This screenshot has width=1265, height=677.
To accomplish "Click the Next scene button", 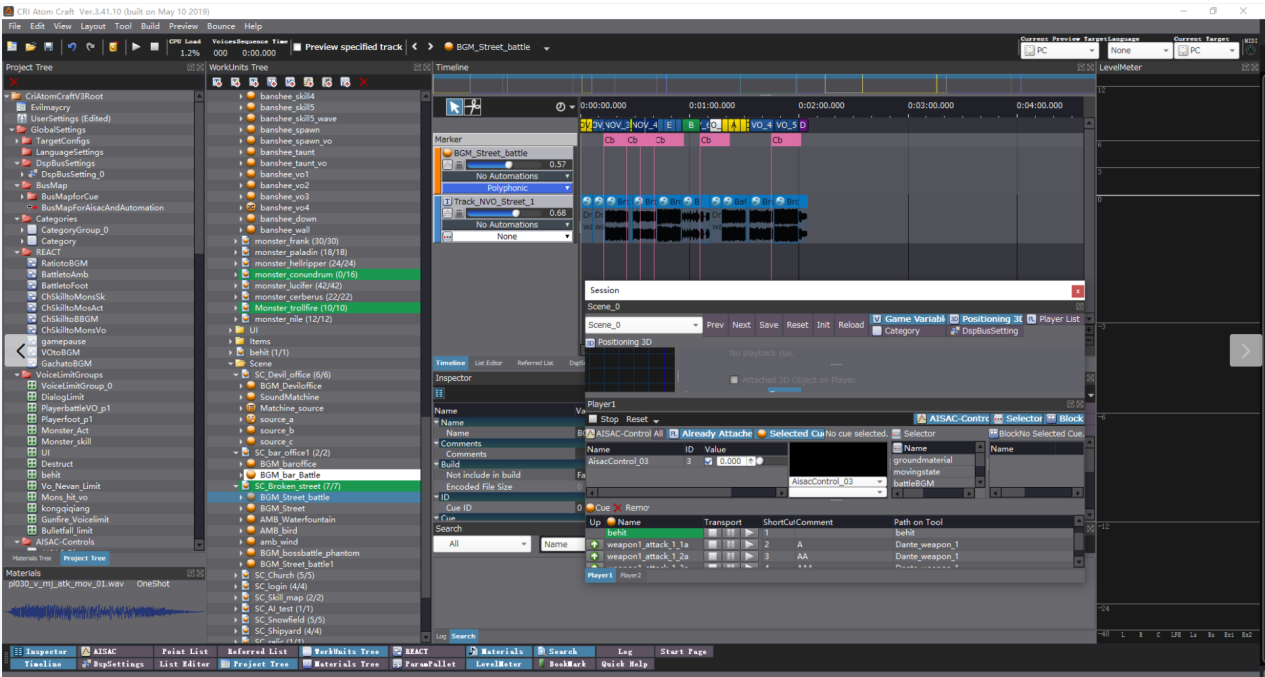I will pyautogui.click(x=741, y=325).
